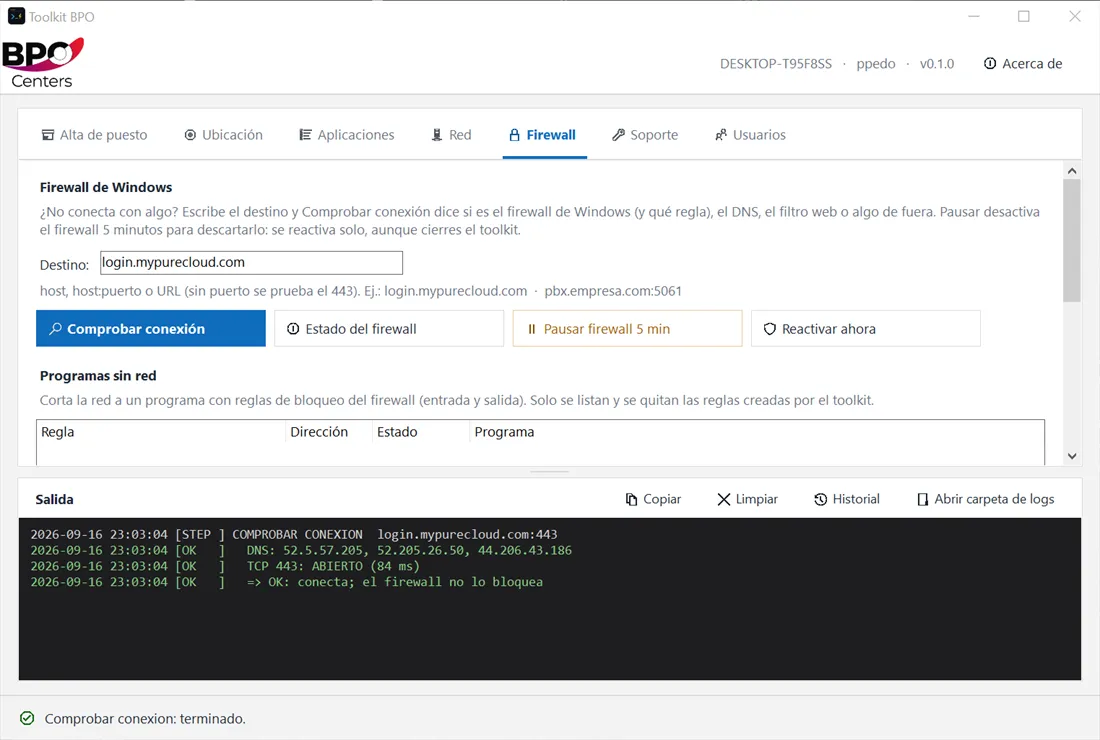
Task: Sort by the Dirección column header
Action: [329, 432]
